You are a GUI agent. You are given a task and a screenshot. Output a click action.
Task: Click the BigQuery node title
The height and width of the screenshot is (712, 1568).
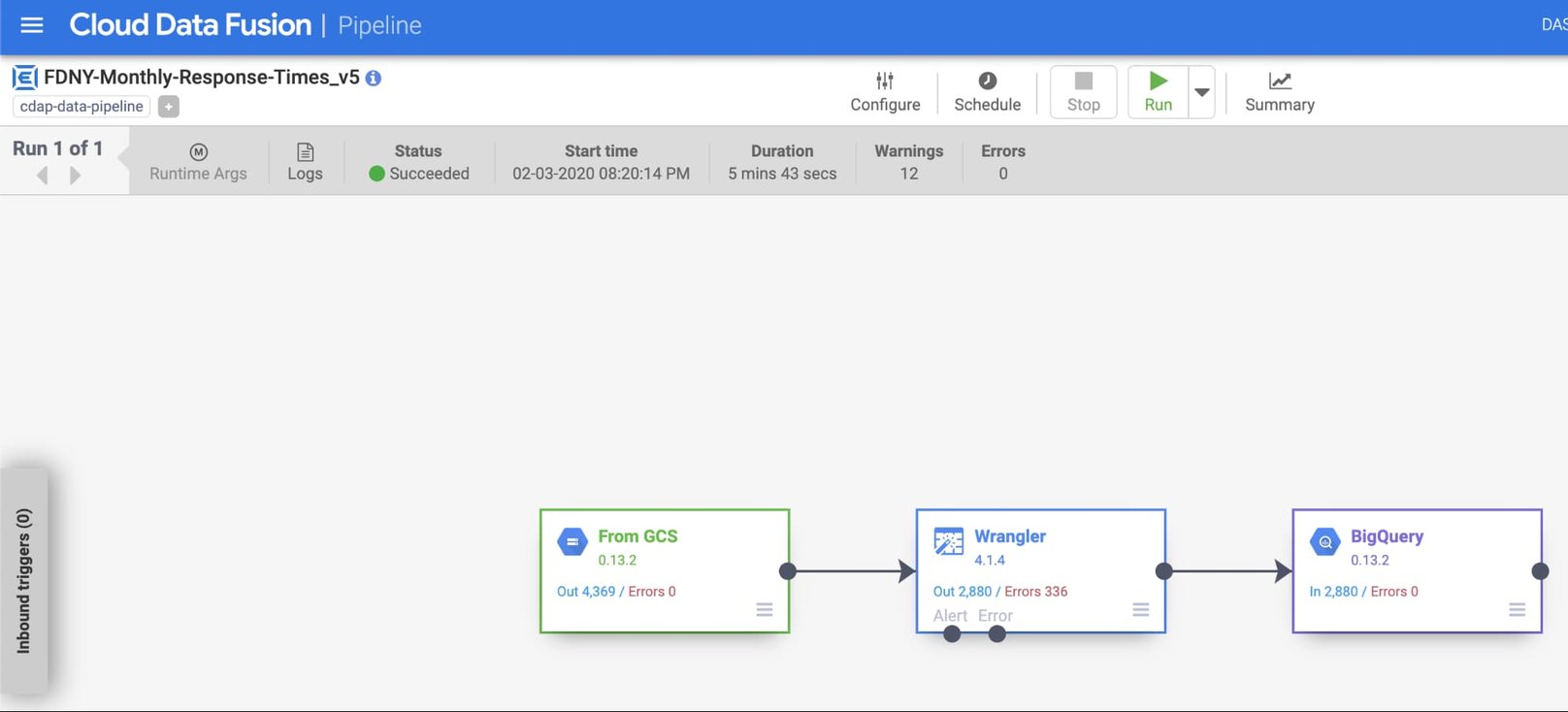(x=1387, y=536)
